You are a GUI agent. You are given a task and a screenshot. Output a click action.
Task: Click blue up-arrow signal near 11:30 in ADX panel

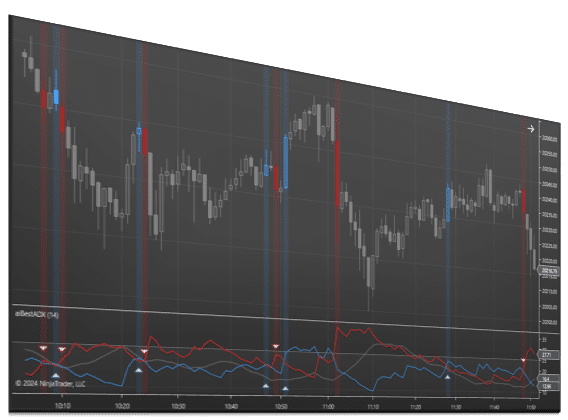tap(448, 377)
